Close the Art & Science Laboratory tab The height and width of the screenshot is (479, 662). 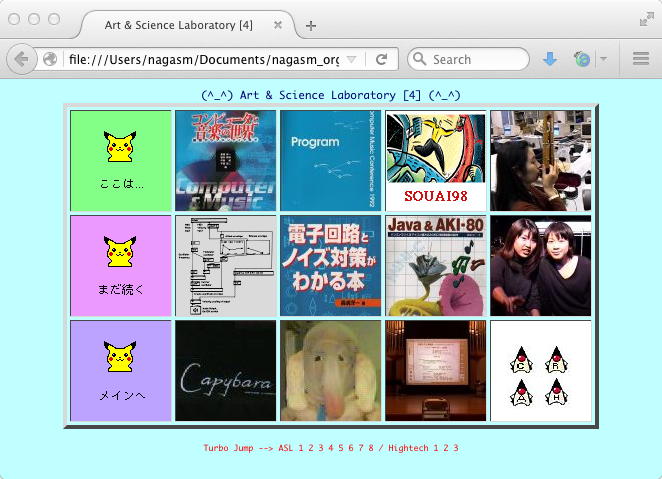[278, 25]
